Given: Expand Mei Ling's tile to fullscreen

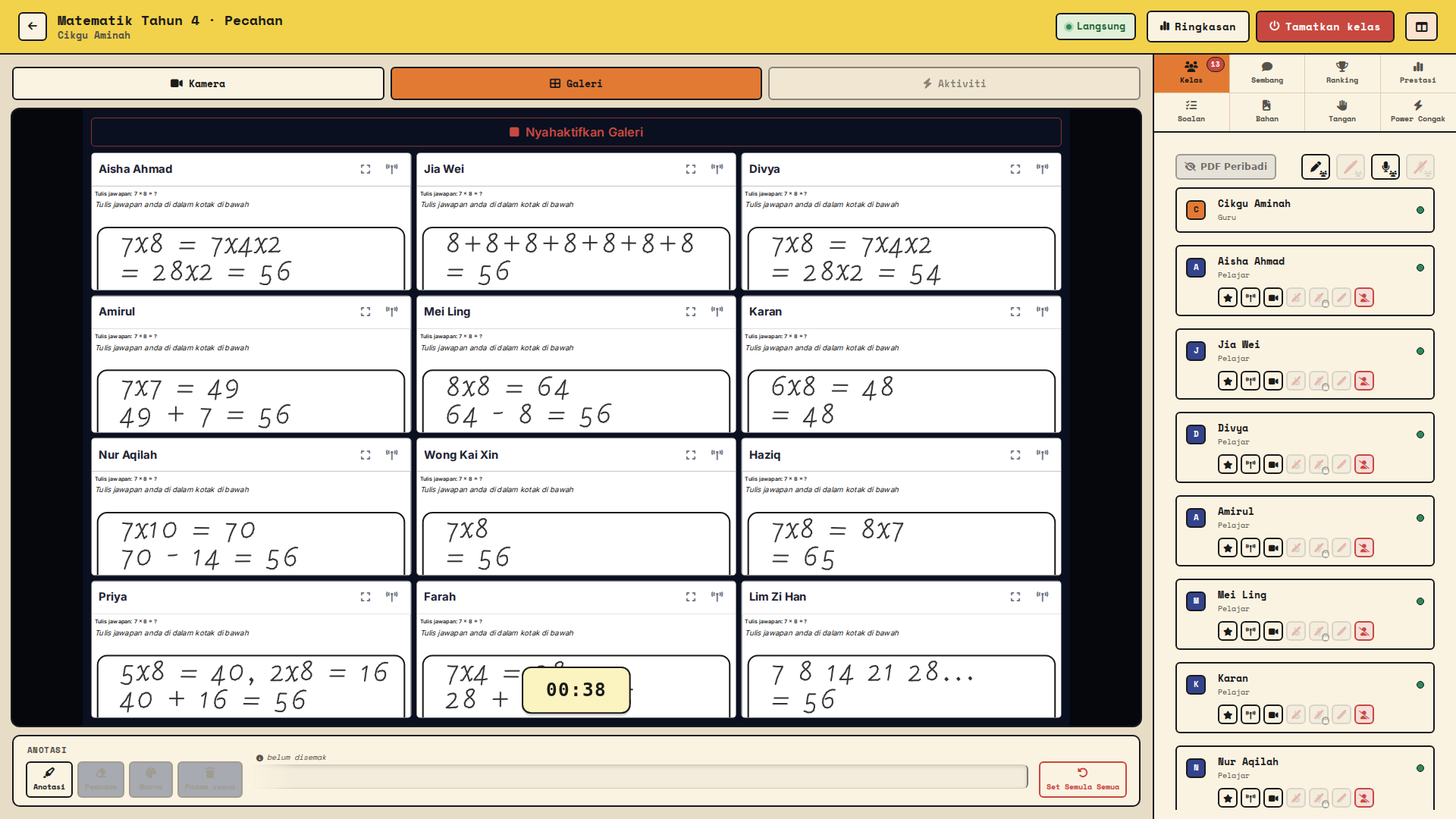Looking at the screenshot, I should (691, 312).
